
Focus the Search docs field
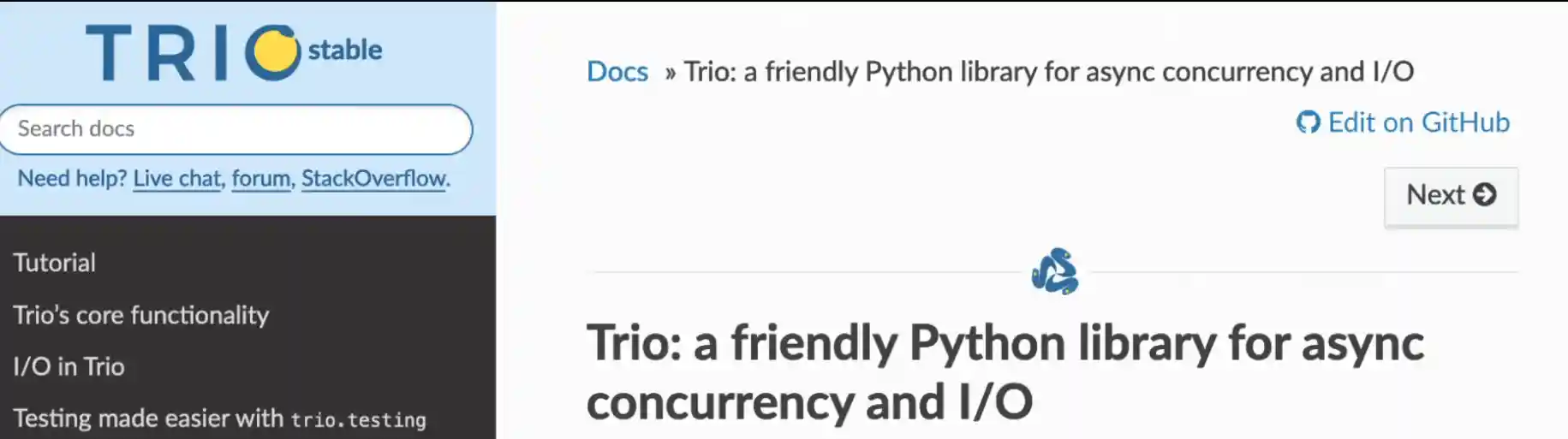click(235, 129)
